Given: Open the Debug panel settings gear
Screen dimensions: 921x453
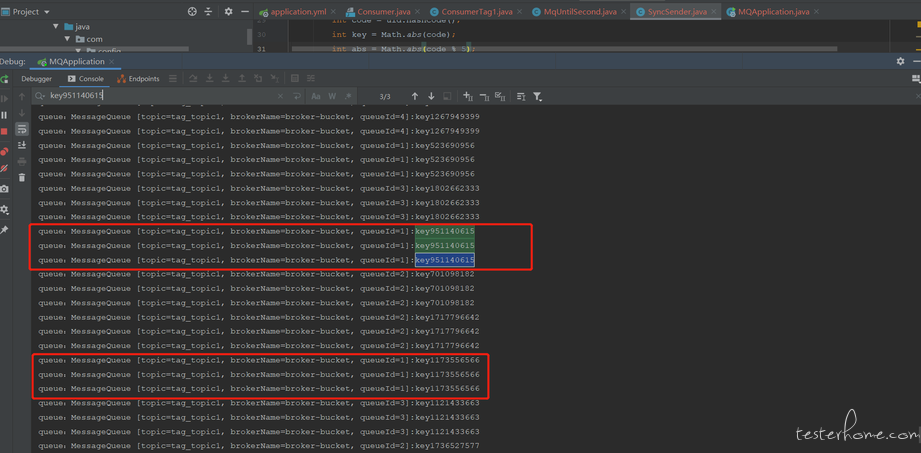Looking at the screenshot, I should click(x=900, y=61).
